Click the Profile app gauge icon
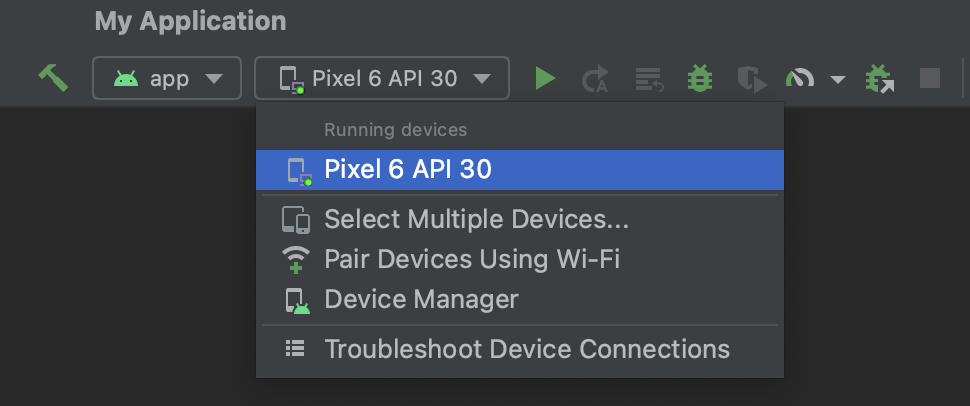 802,78
